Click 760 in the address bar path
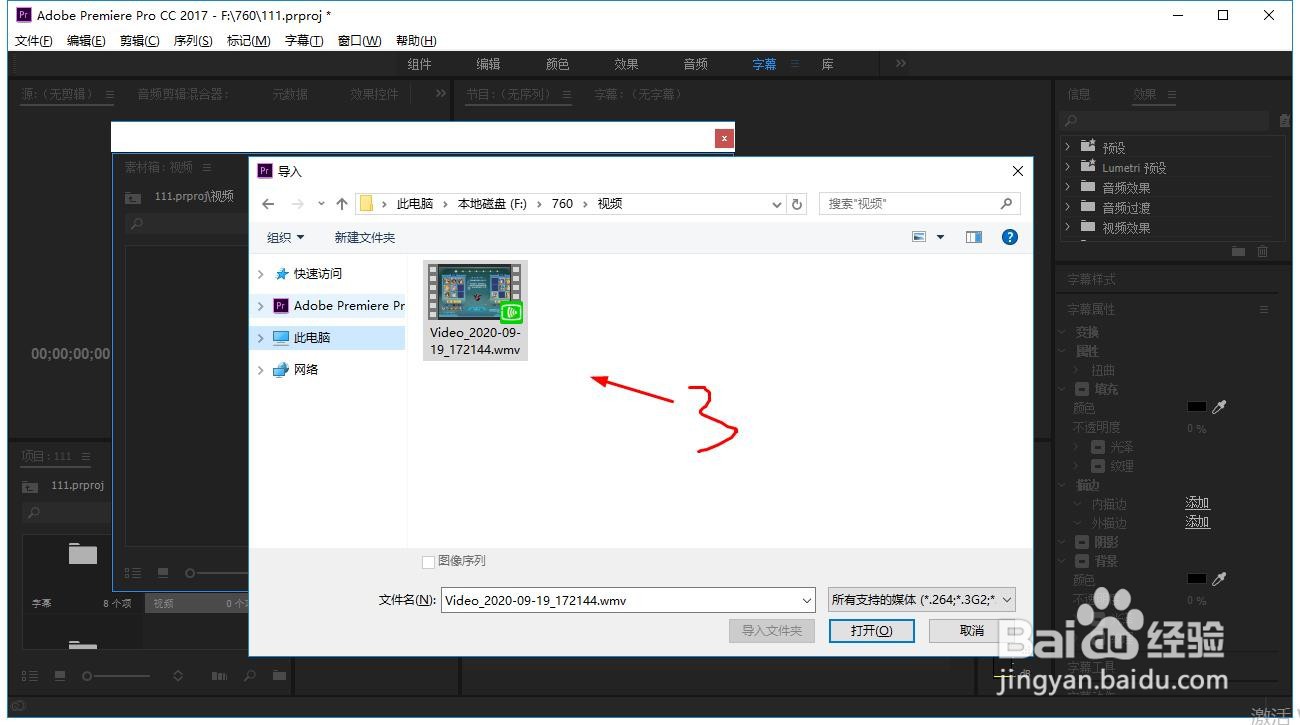 click(562, 203)
